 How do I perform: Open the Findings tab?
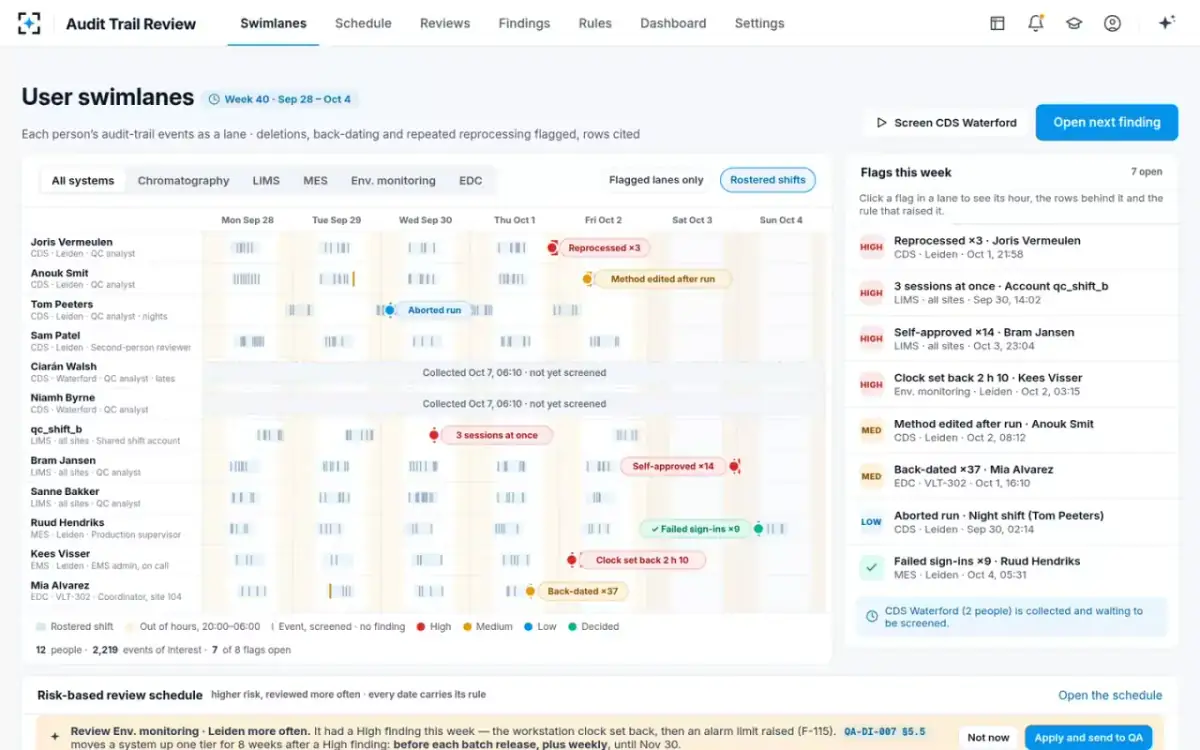click(x=524, y=23)
